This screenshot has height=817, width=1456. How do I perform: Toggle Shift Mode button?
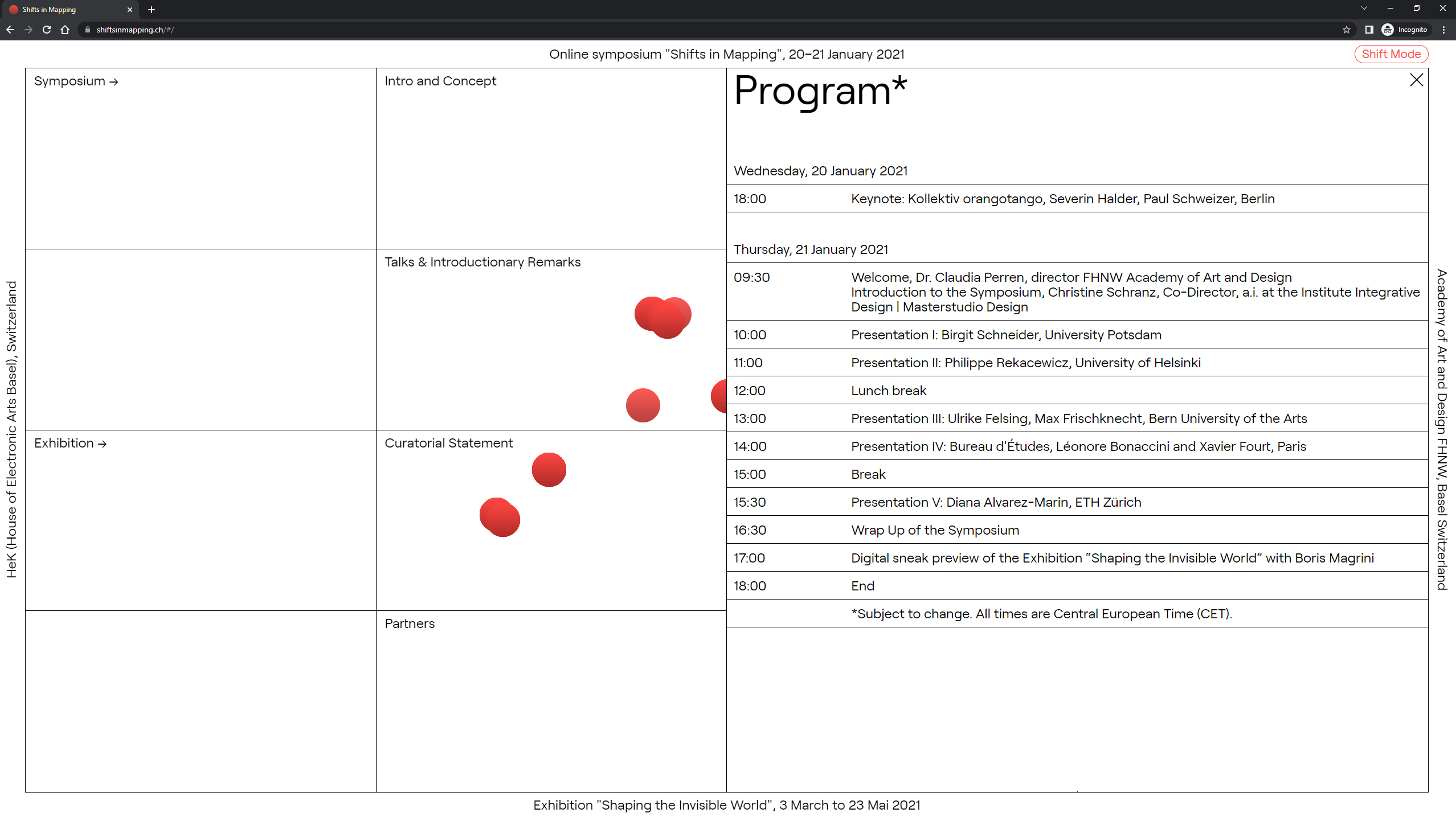tap(1391, 54)
